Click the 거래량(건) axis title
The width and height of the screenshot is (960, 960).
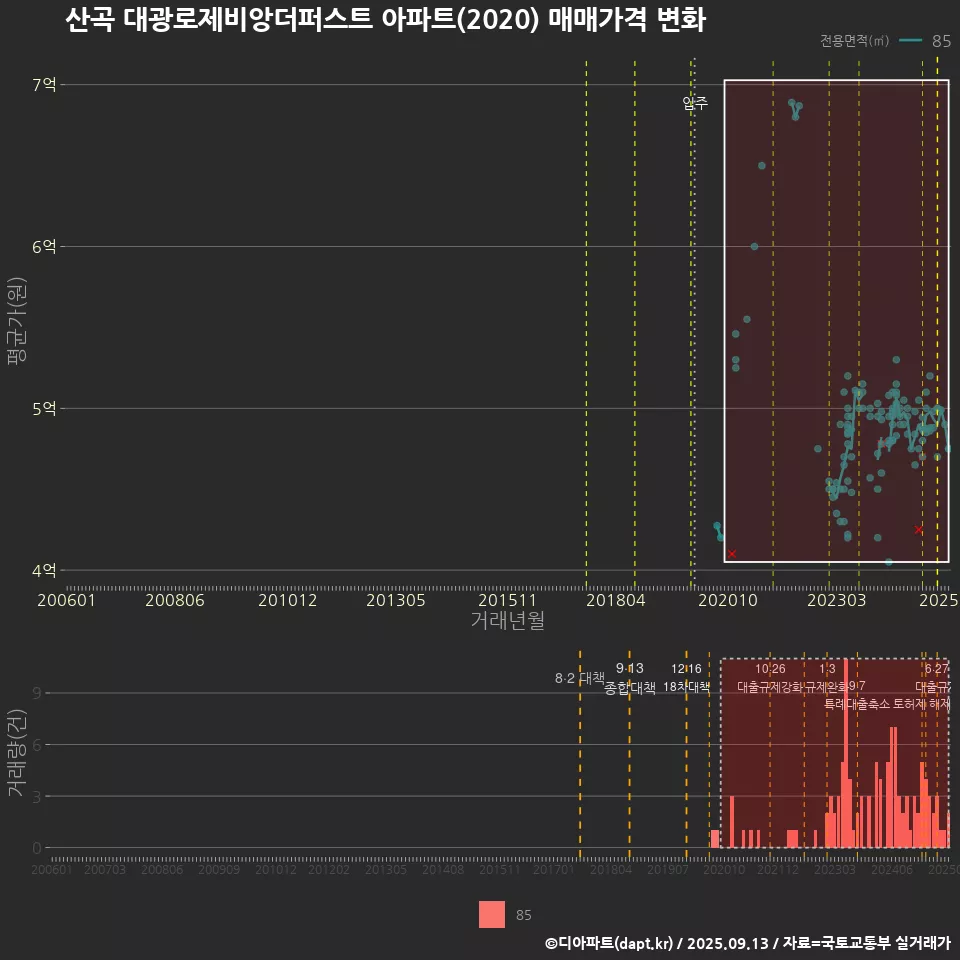[x=17, y=752]
